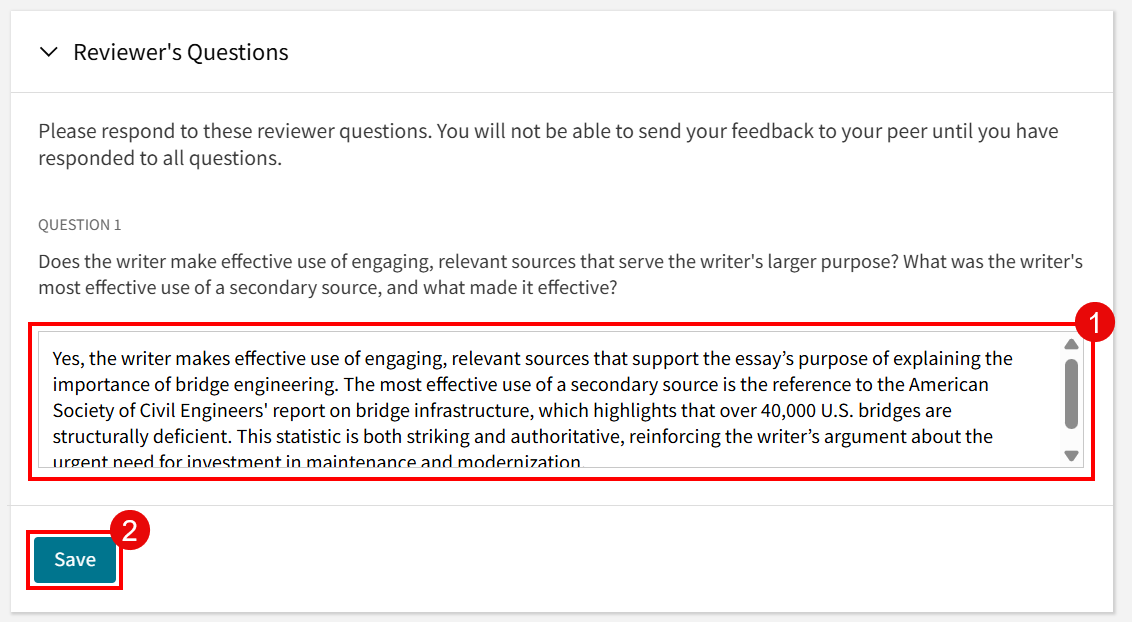Viewport: 1132px width, 622px height.
Task: Select the chevron beside Reviewer's Questions
Action: [x=48, y=52]
